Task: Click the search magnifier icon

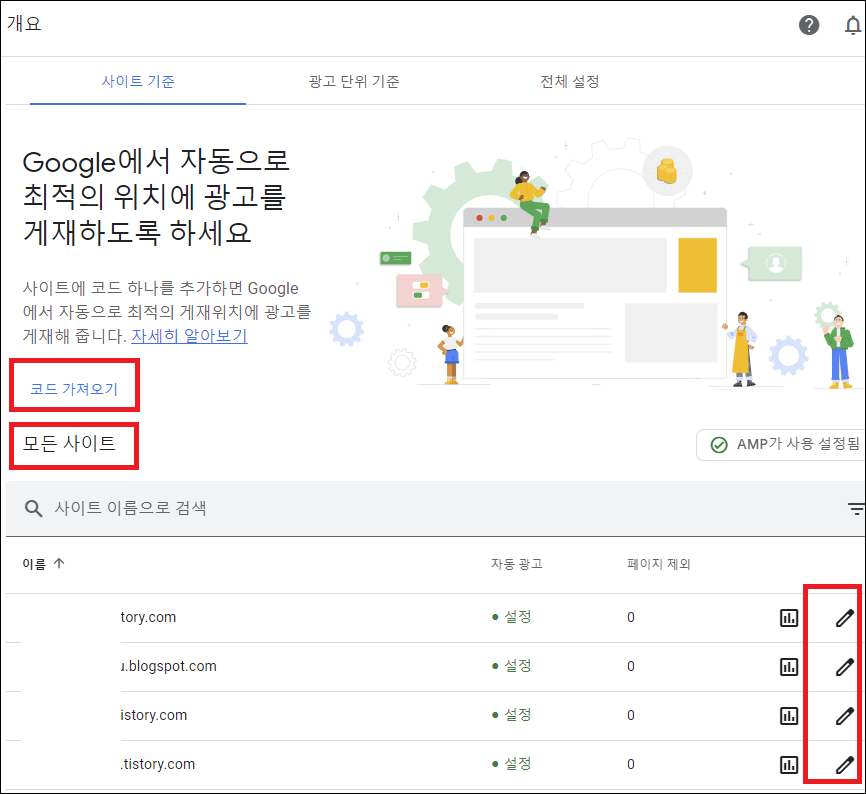Action: point(33,508)
